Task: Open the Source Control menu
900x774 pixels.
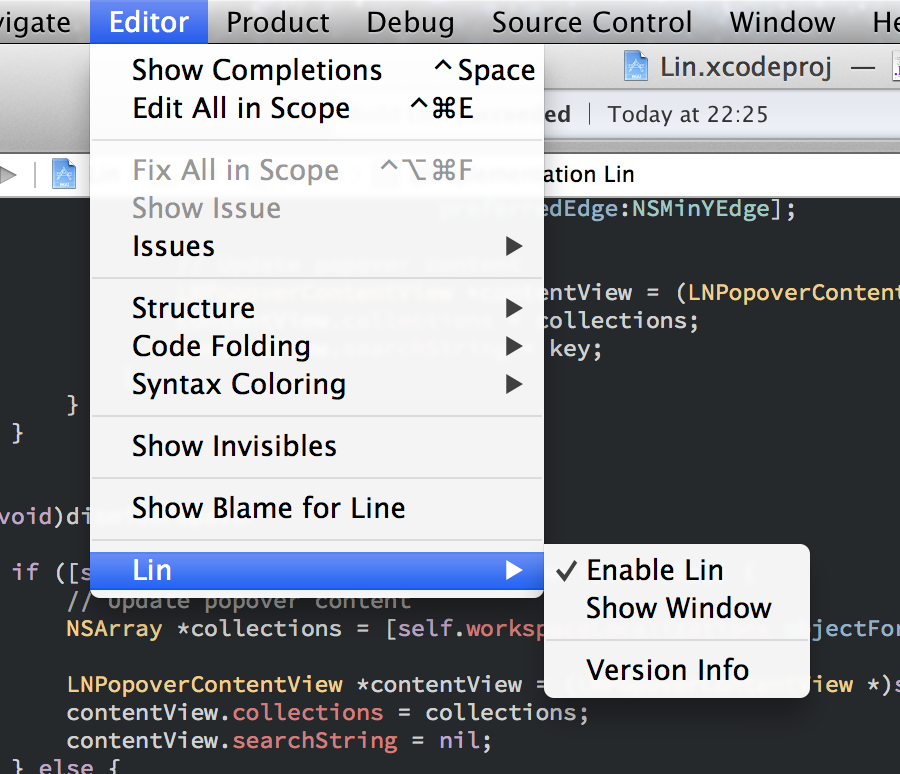Action: click(592, 22)
